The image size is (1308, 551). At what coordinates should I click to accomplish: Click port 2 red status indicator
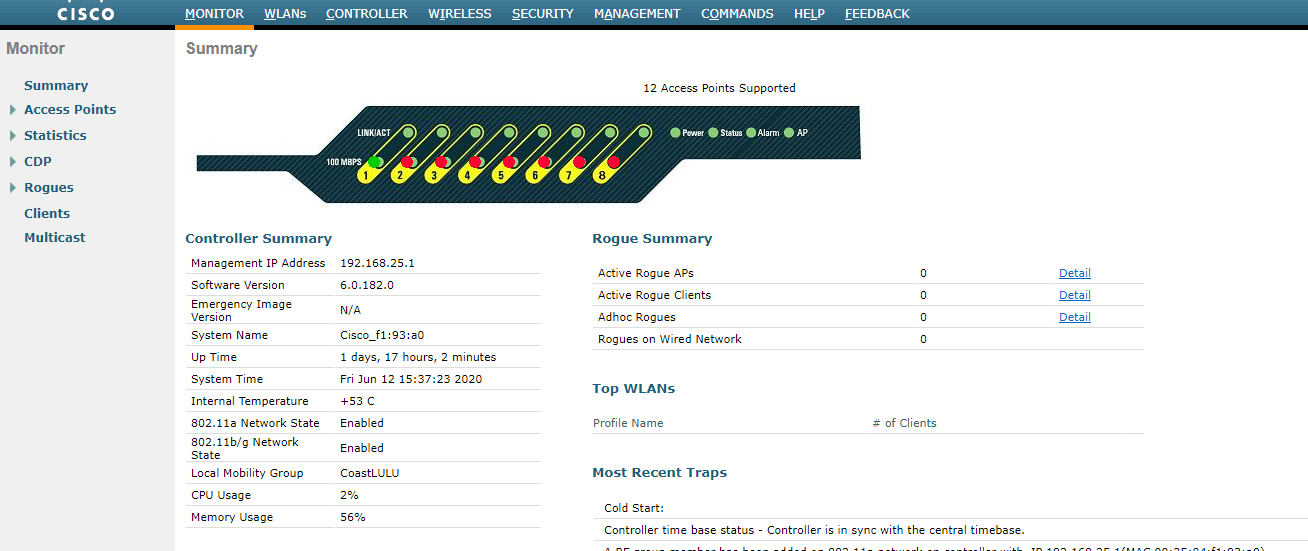click(x=408, y=162)
